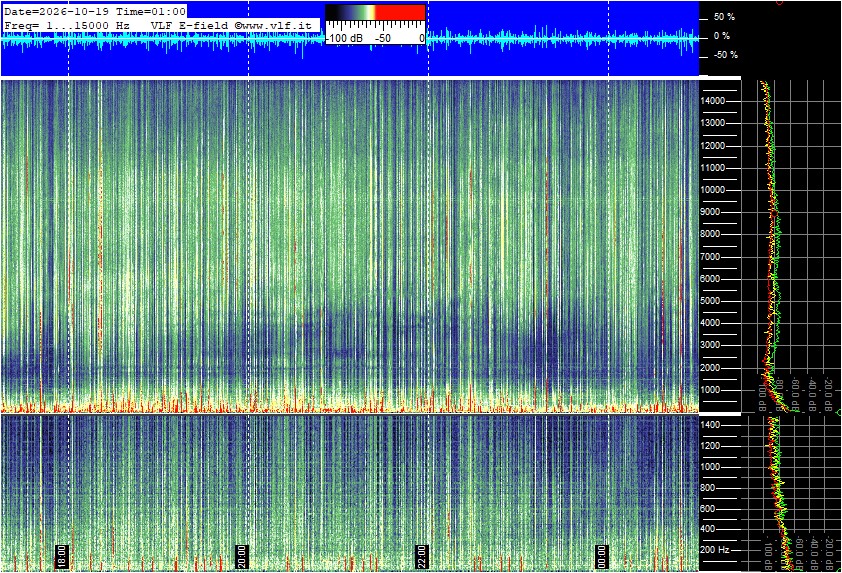Select the 22:00 time marker label
Screen dimensions: 842x573
pos(422,557)
